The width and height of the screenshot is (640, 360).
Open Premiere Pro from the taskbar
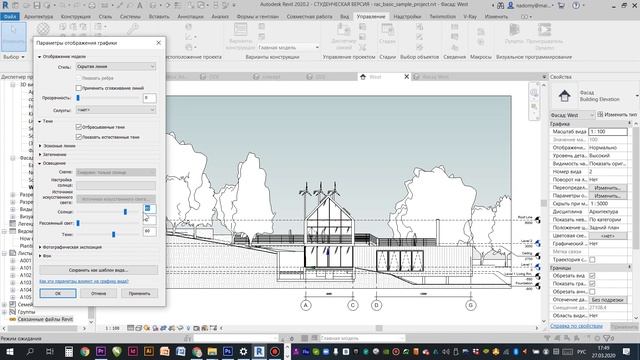[101, 351]
